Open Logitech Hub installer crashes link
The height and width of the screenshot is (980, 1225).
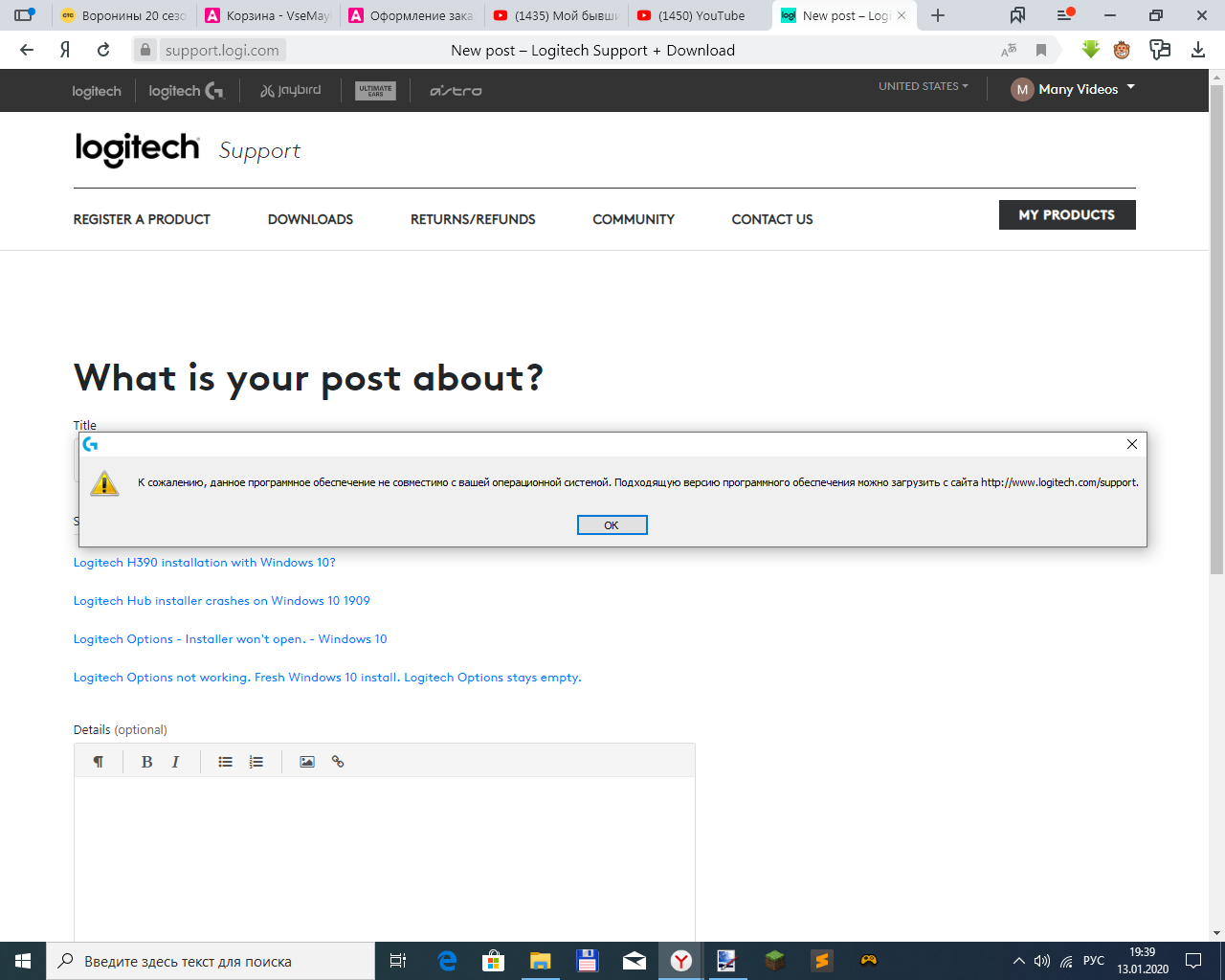point(222,601)
